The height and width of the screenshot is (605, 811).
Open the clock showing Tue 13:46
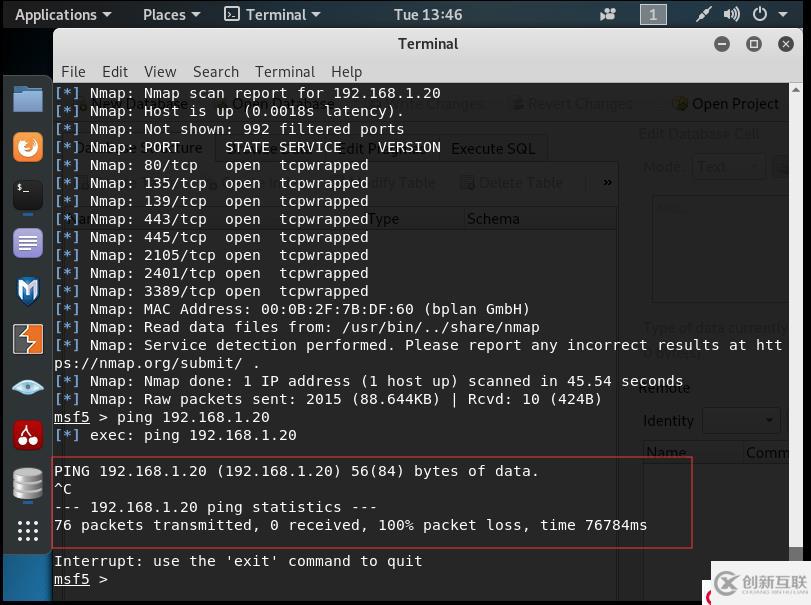tap(428, 15)
